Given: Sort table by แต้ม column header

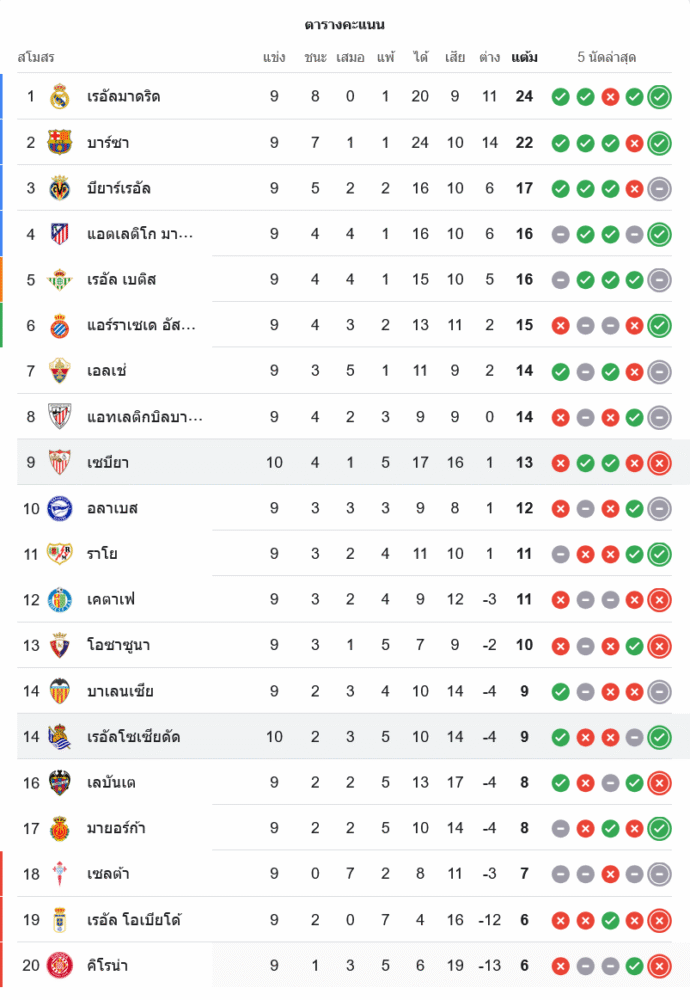Looking at the screenshot, I should (524, 57).
